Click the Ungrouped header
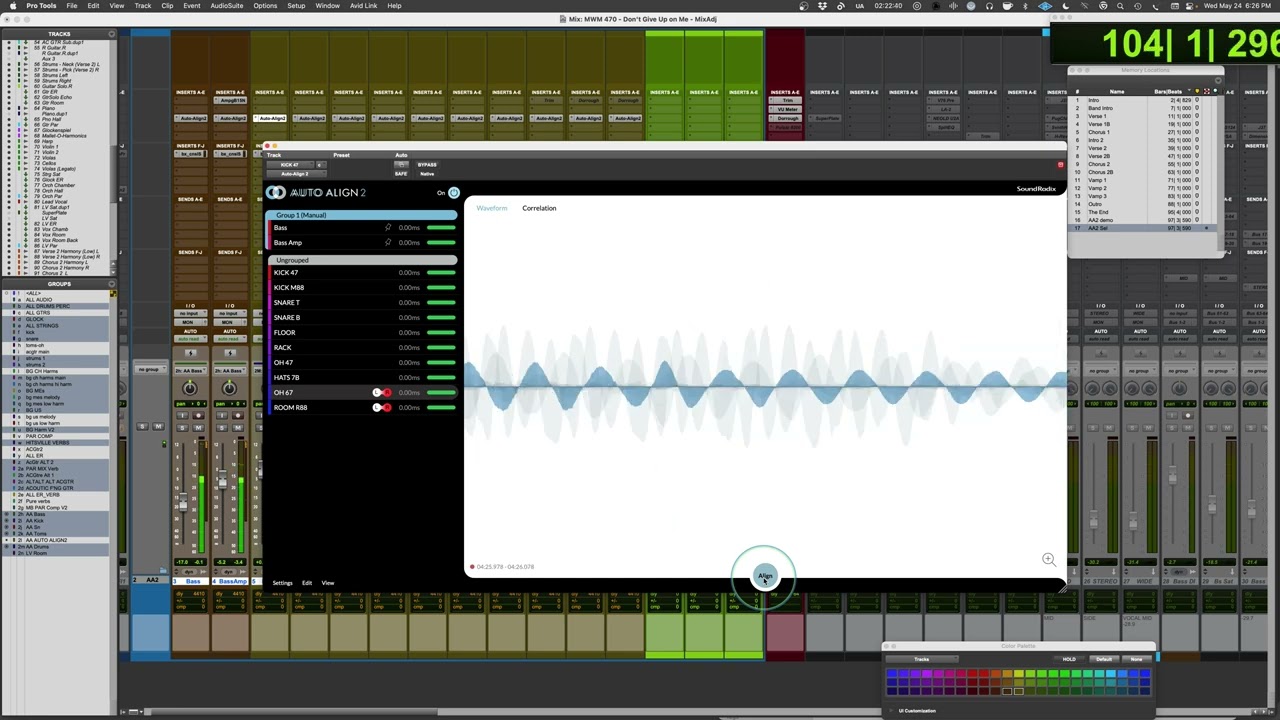 [x=362, y=260]
